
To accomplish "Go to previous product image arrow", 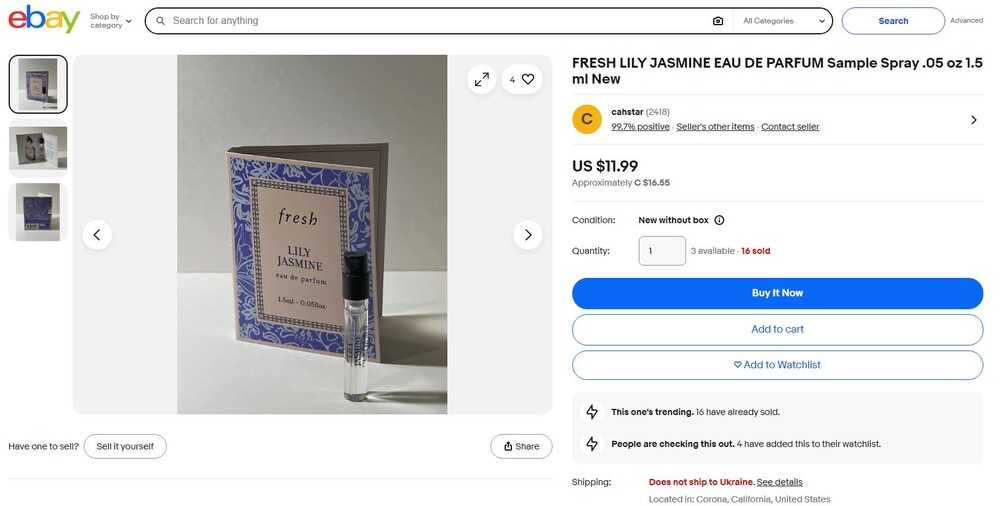I will pyautogui.click(x=97, y=235).
